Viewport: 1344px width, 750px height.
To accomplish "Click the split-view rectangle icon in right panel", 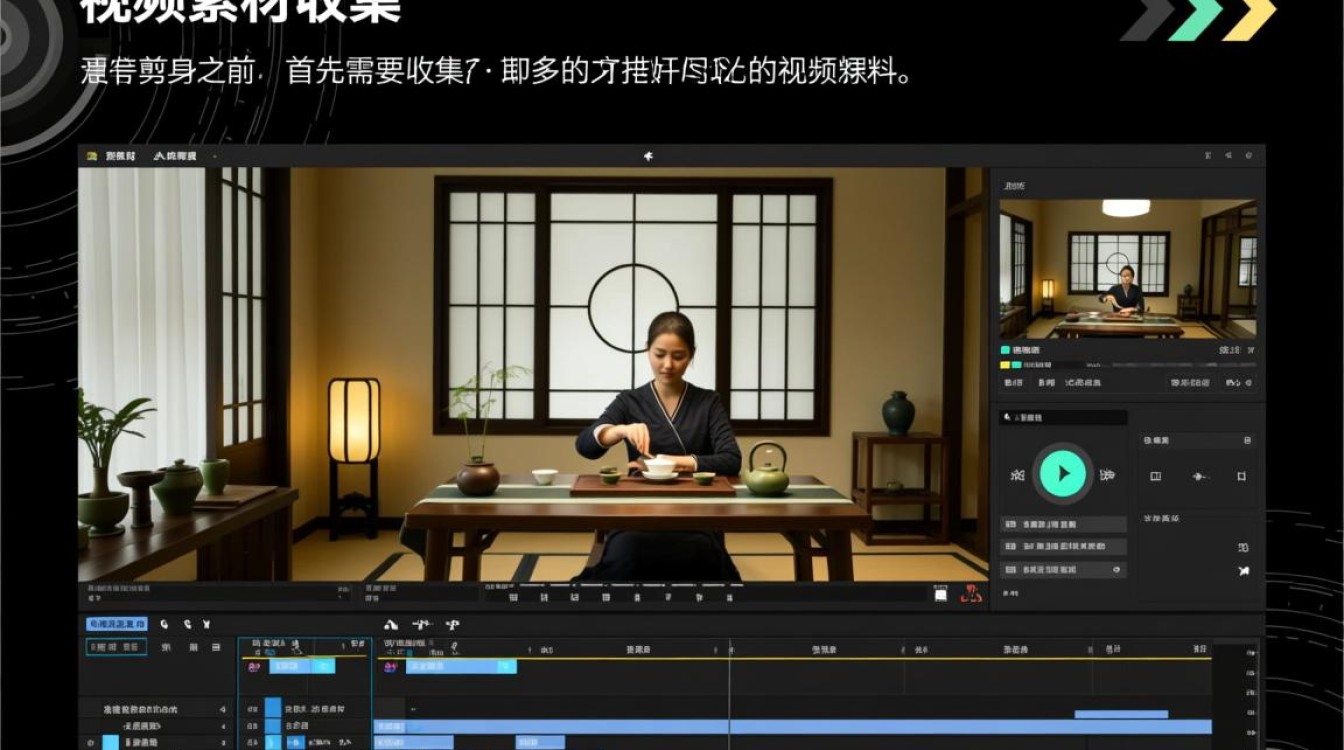I will 1155,477.
